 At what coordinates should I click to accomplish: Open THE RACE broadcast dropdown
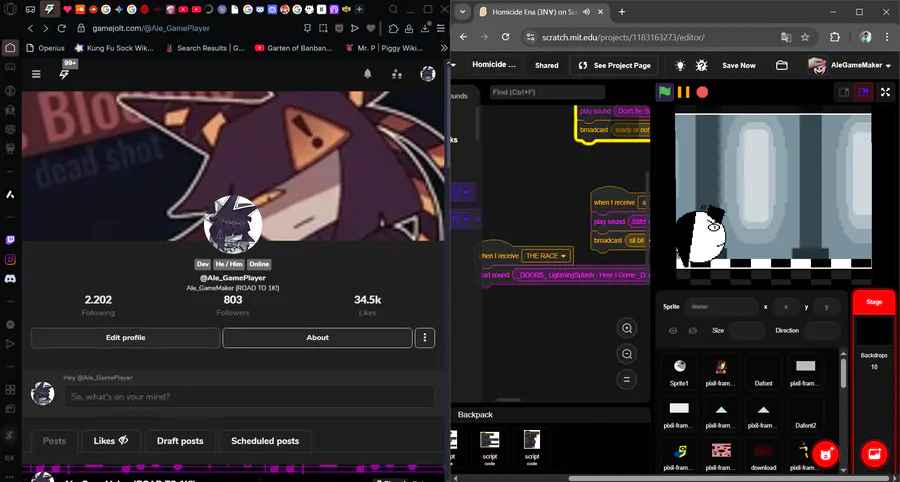pyautogui.click(x=564, y=256)
